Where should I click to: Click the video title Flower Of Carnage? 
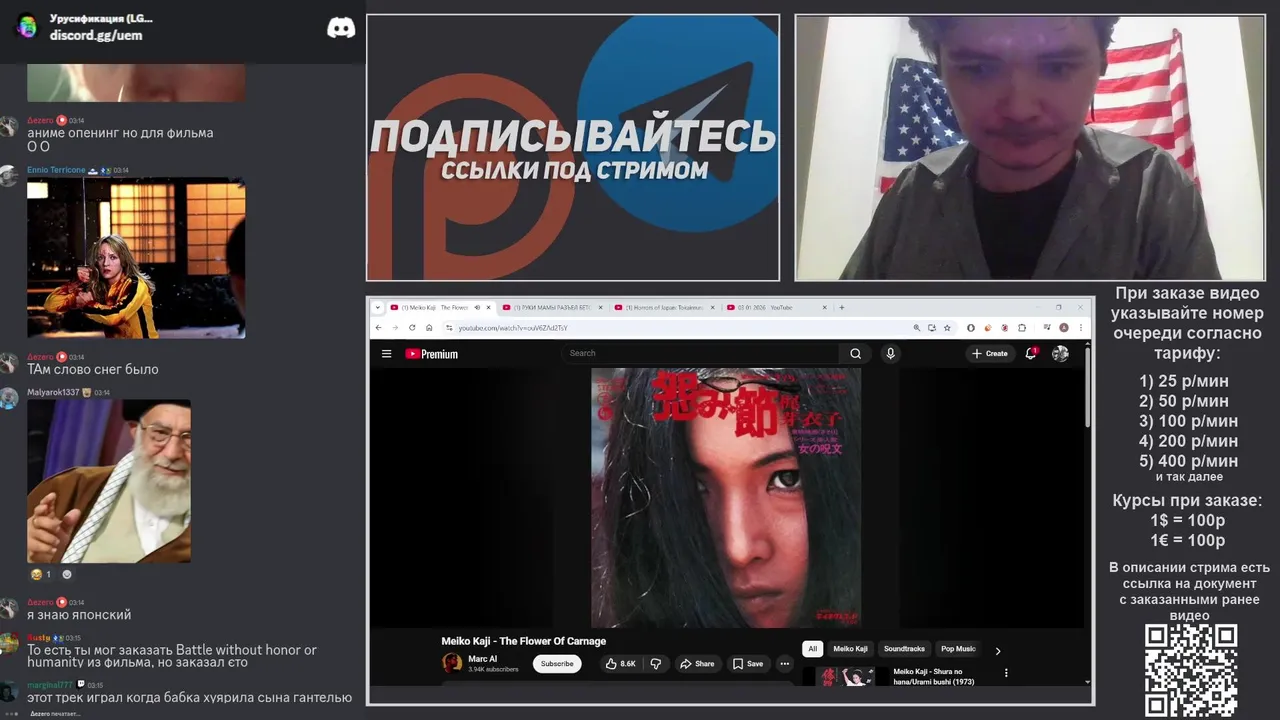[x=523, y=641]
